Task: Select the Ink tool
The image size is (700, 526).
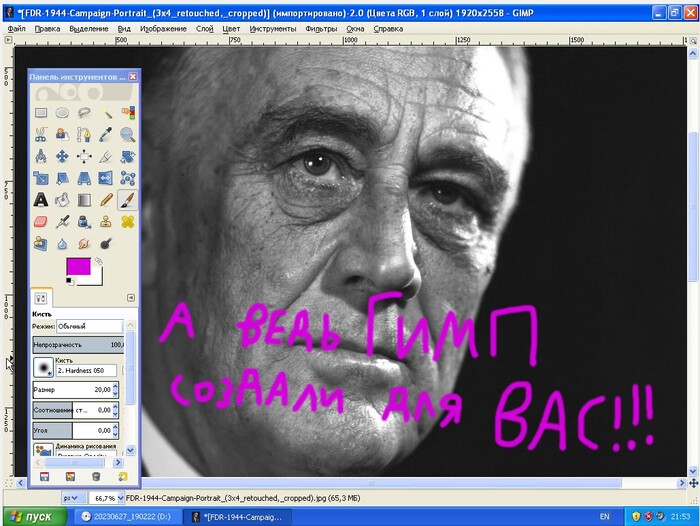Action: (84, 222)
